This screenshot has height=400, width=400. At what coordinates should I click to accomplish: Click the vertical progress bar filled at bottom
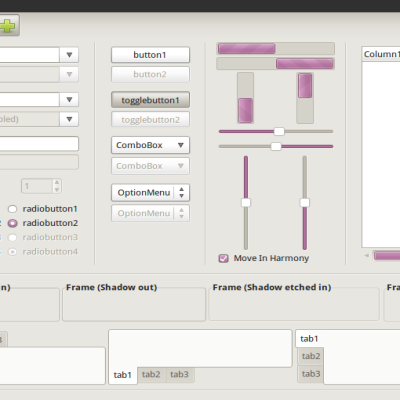(245, 98)
